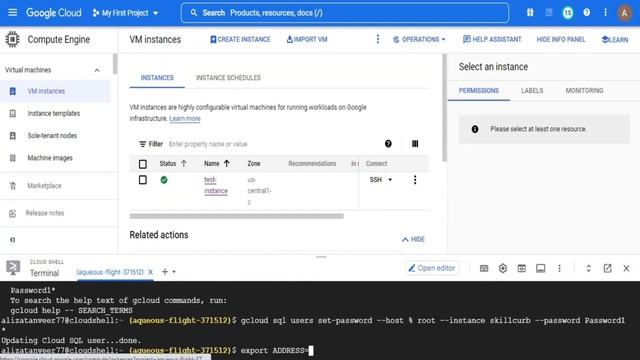Open the help question mark menu

(587, 13)
